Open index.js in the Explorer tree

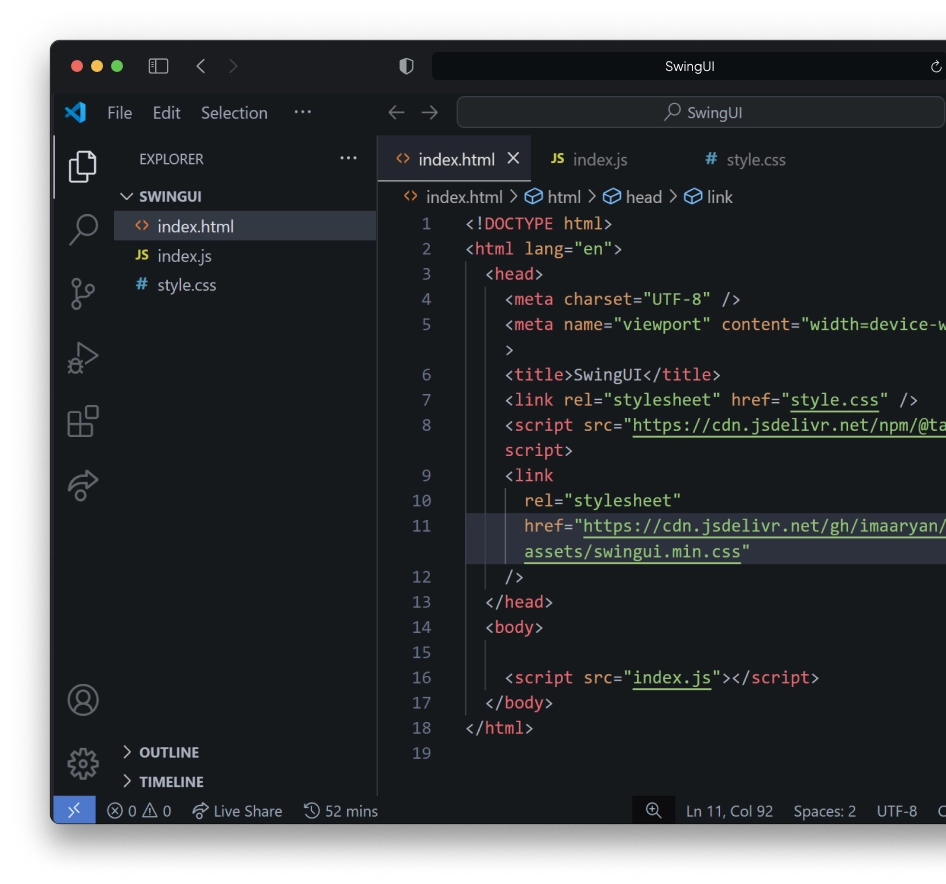point(184,256)
